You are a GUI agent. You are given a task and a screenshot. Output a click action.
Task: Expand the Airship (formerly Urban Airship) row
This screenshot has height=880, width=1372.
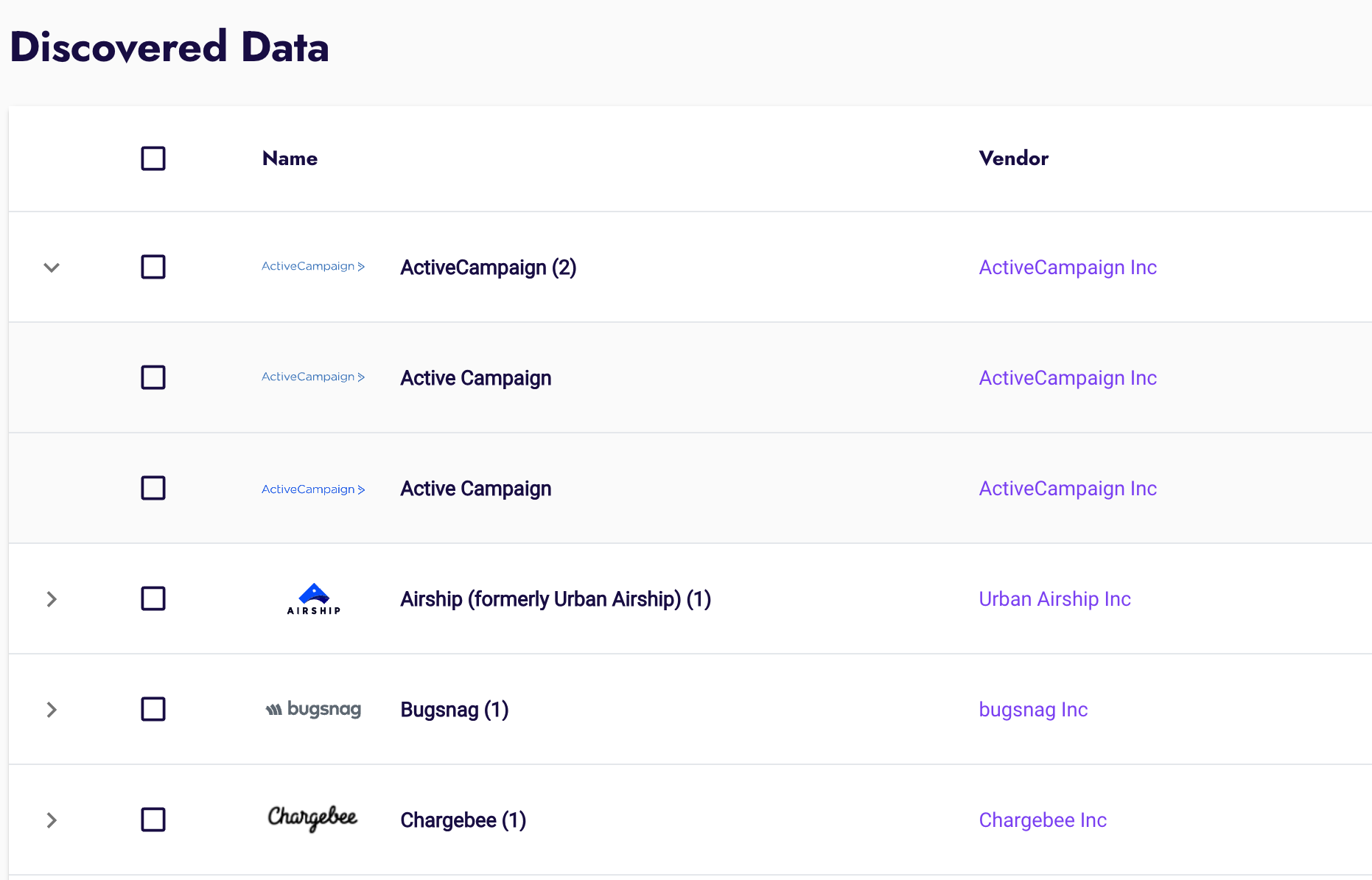[x=52, y=599]
